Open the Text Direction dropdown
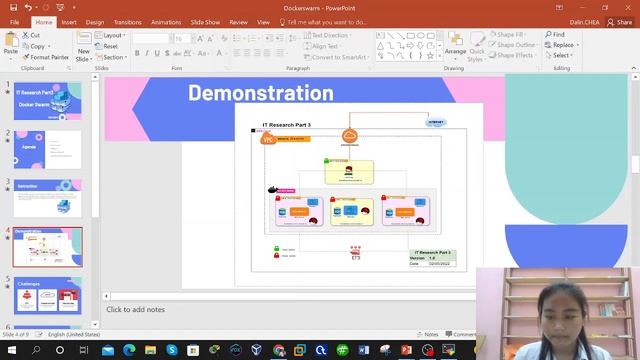The width and height of the screenshot is (640, 360). pos(327,35)
